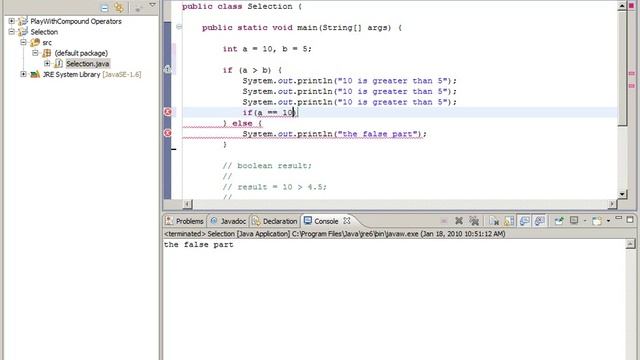Select (default package) in tree
The image size is (640, 360).
point(81,53)
